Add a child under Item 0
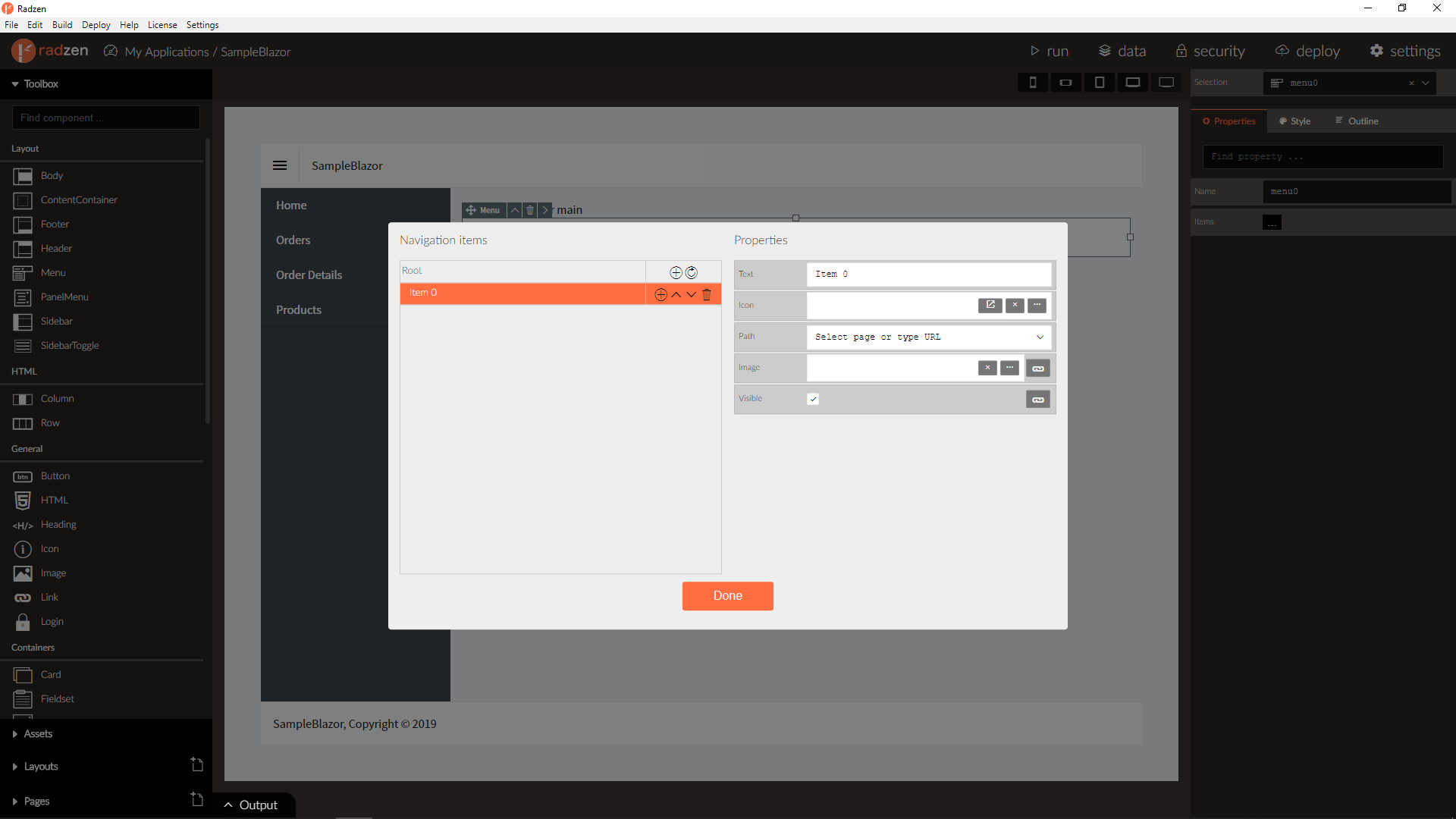Image resolution: width=1456 pixels, height=819 pixels. click(x=661, y=295)
